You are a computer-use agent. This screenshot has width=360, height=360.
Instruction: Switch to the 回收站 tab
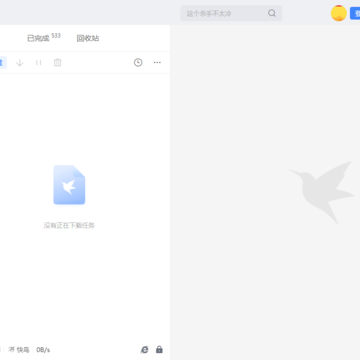click(x=88, y=38)
